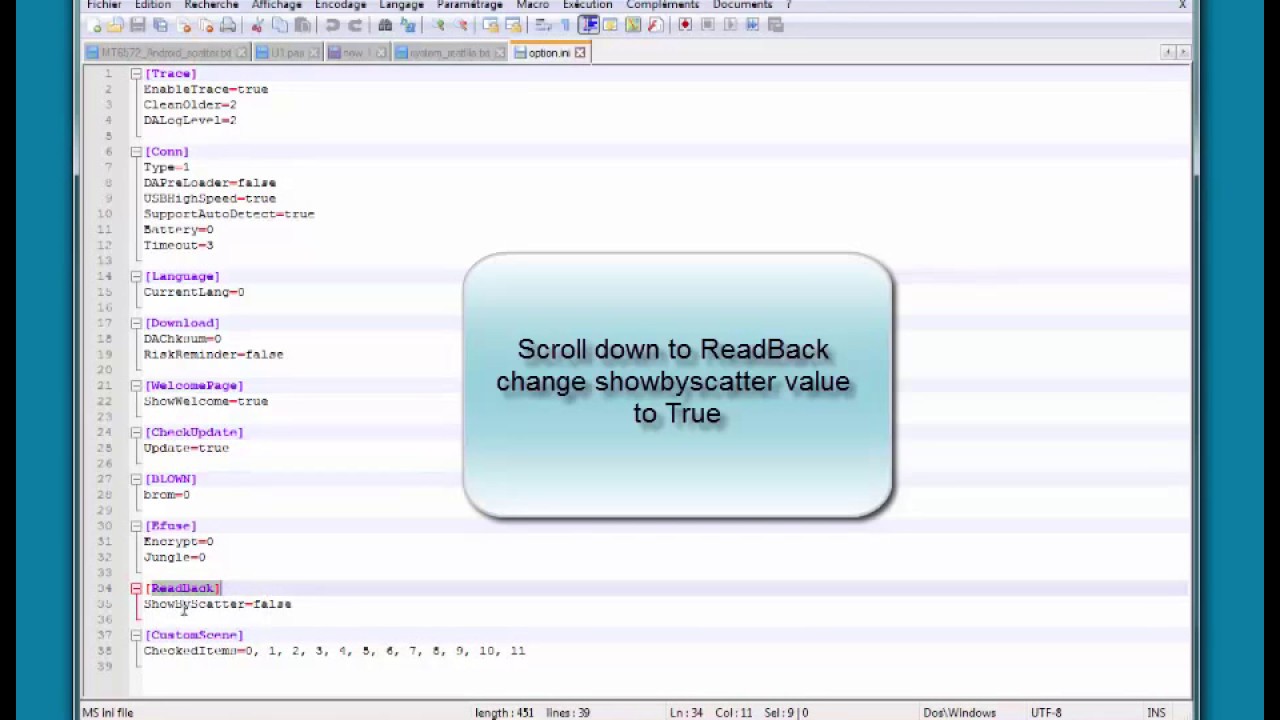
Task: Click the Copy toolbar icon
Action: coord(280,25)
